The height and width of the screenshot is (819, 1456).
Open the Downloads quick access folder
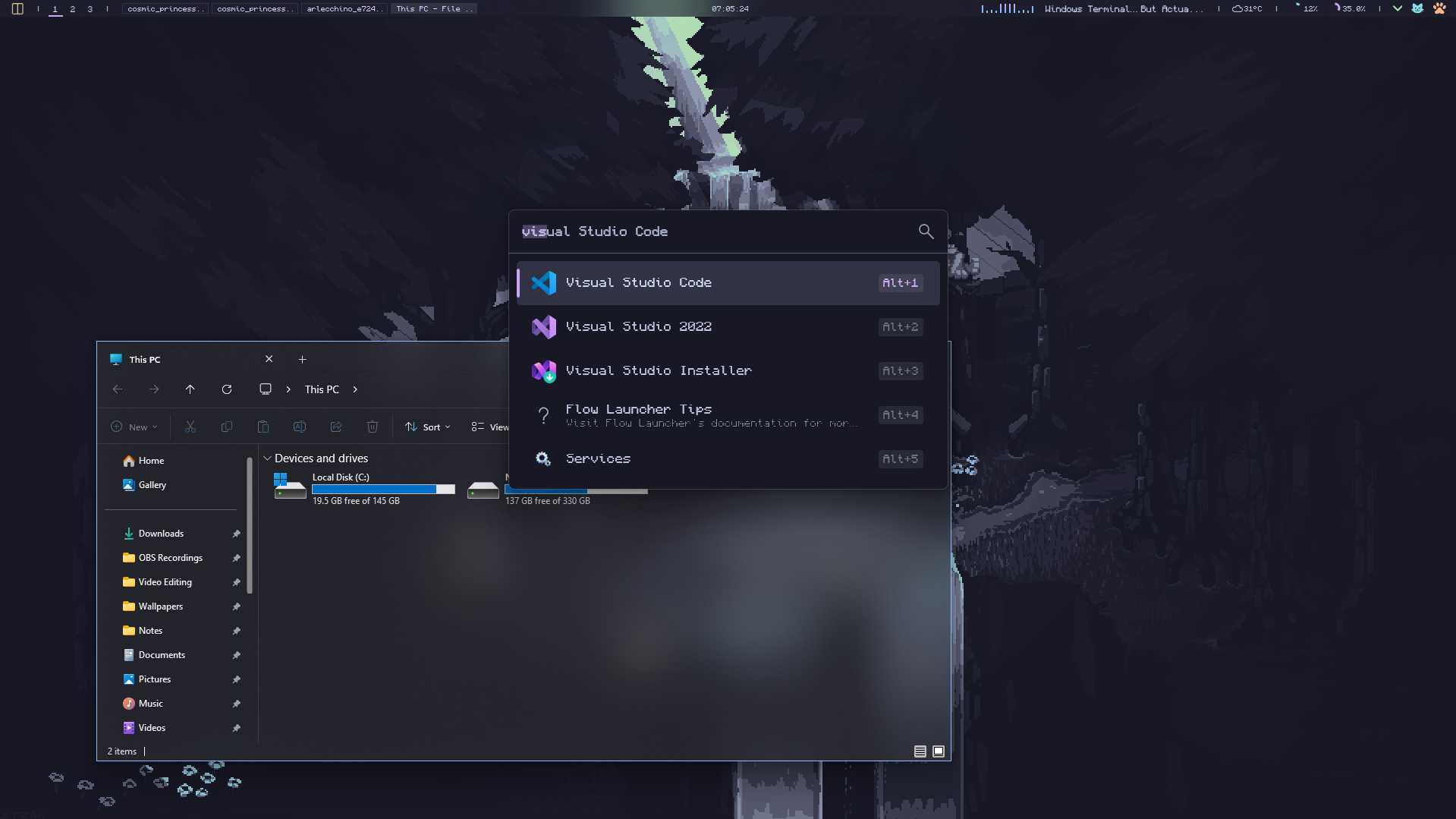[181, 534]
